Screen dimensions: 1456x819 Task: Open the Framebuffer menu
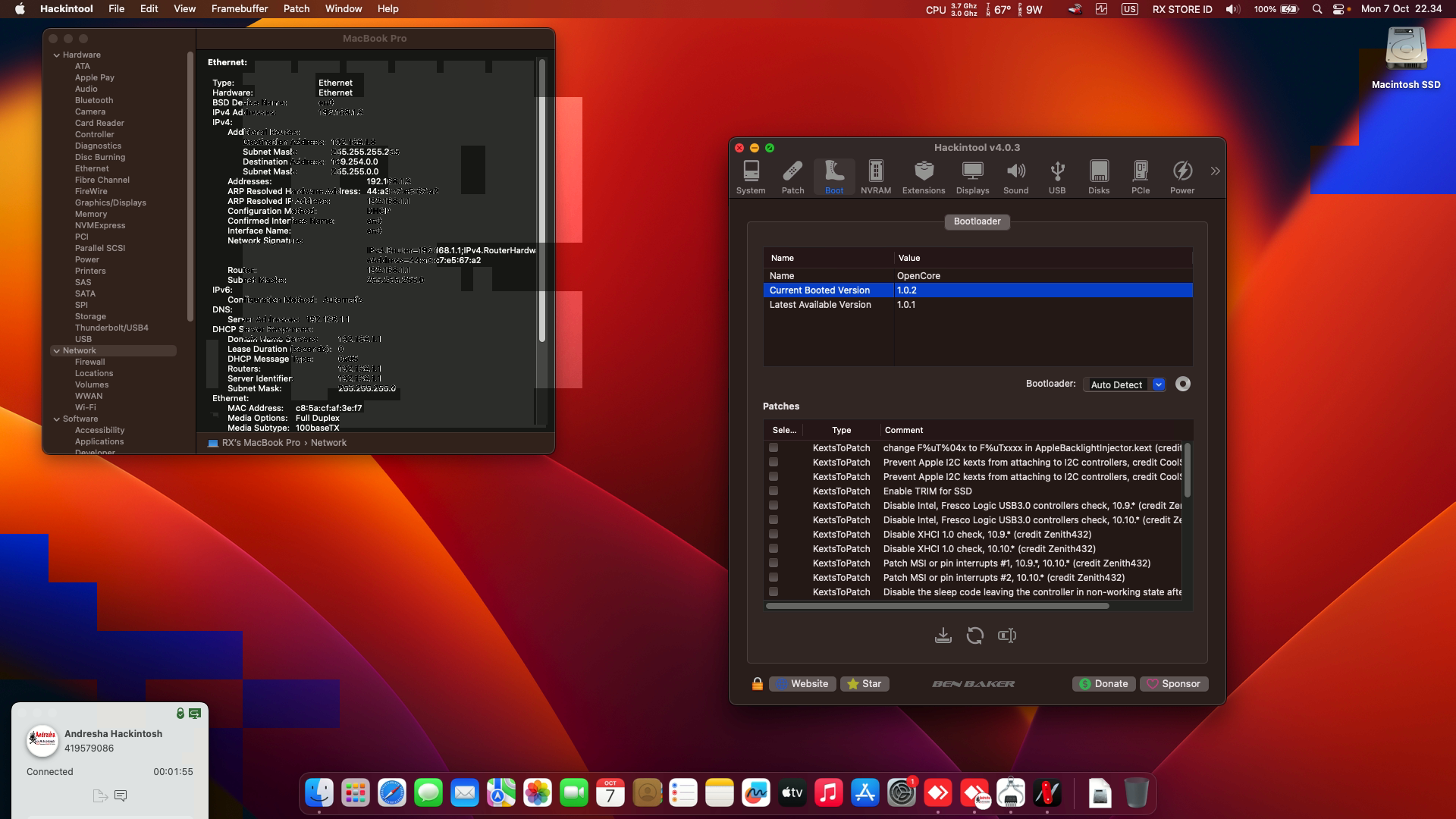point(240,9)
